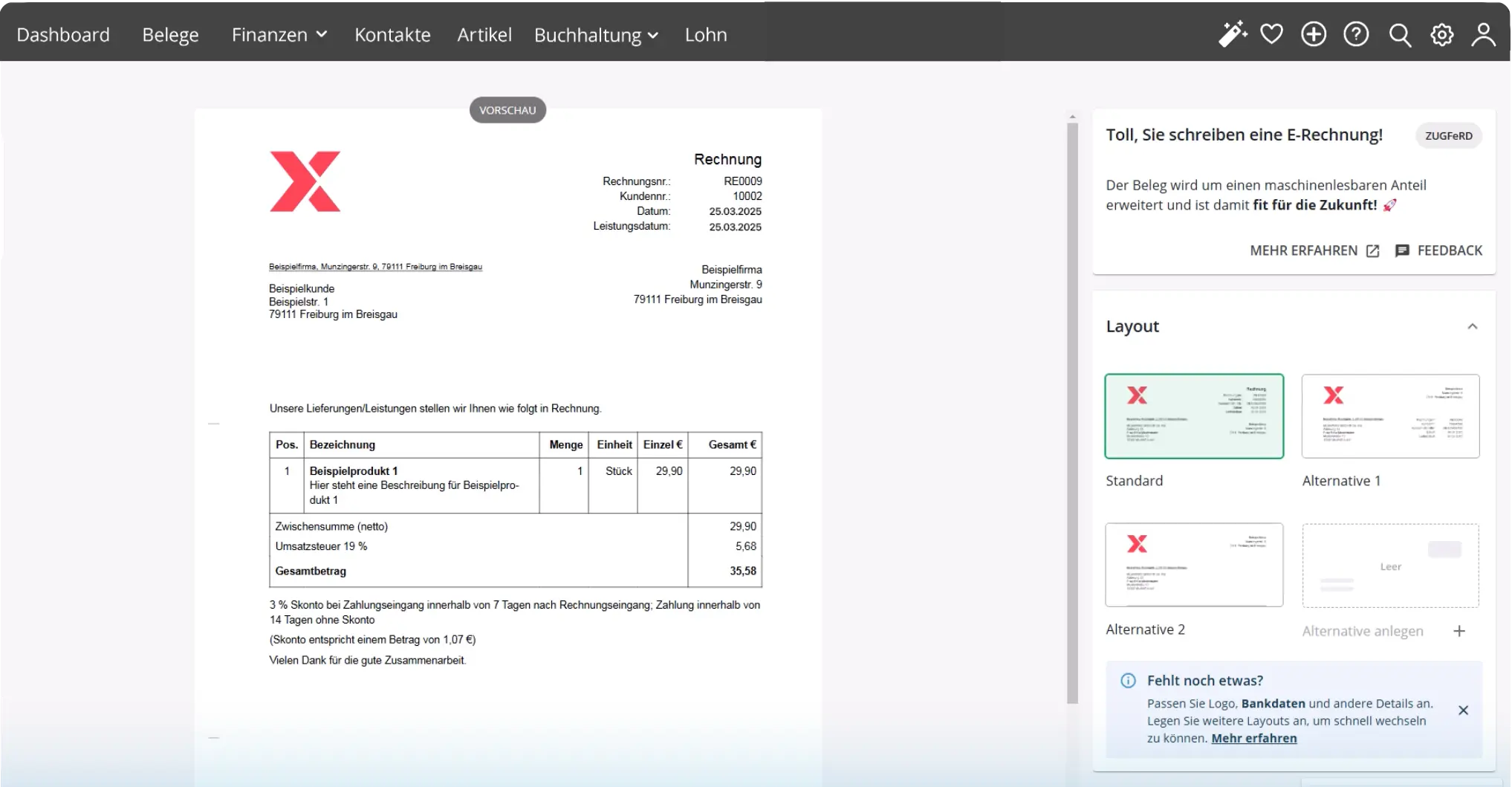Image resolution: width=1512 pixels, height=787 pixels.
Task: Click the MEHR ERFAHREN button
Action: click(x=1314, y=250)
